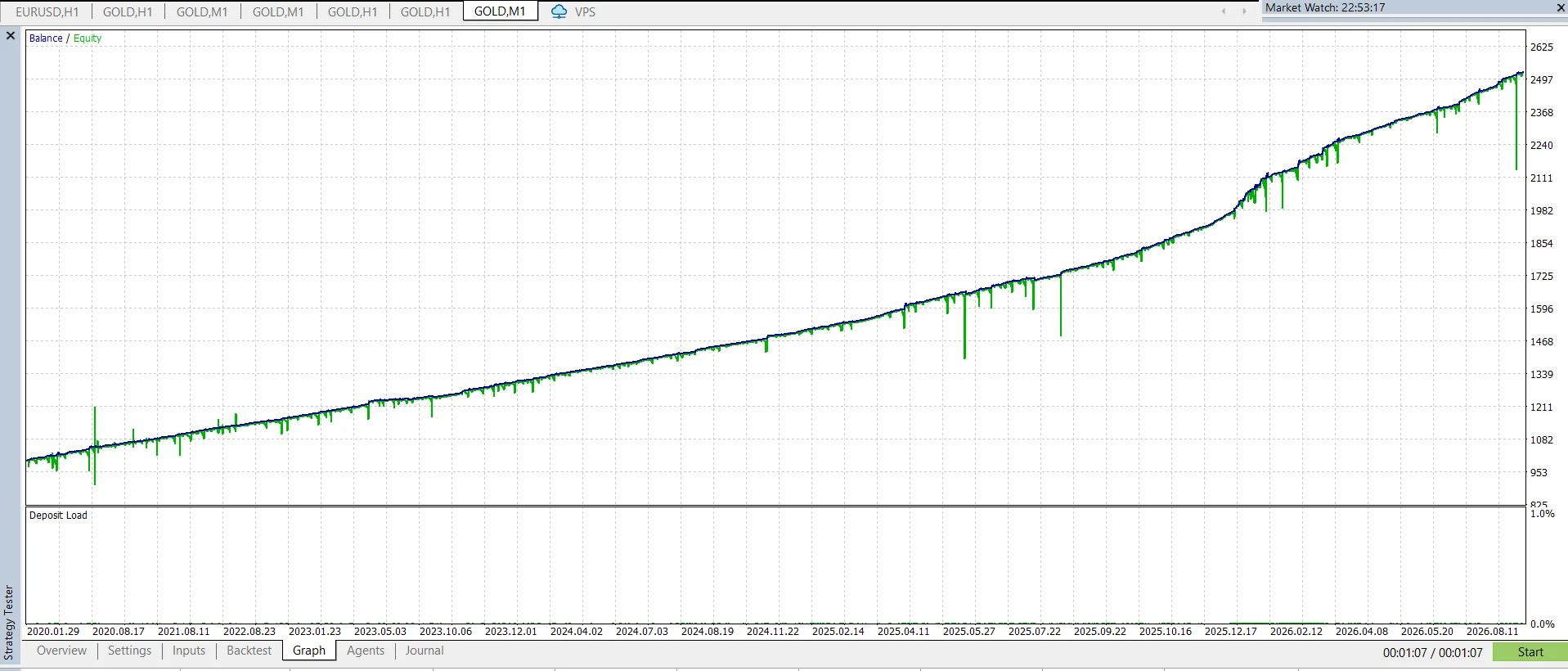Open the Agents tab
Image resolution: width=1568 pixels, height=671 pixels.
(366, 651)
